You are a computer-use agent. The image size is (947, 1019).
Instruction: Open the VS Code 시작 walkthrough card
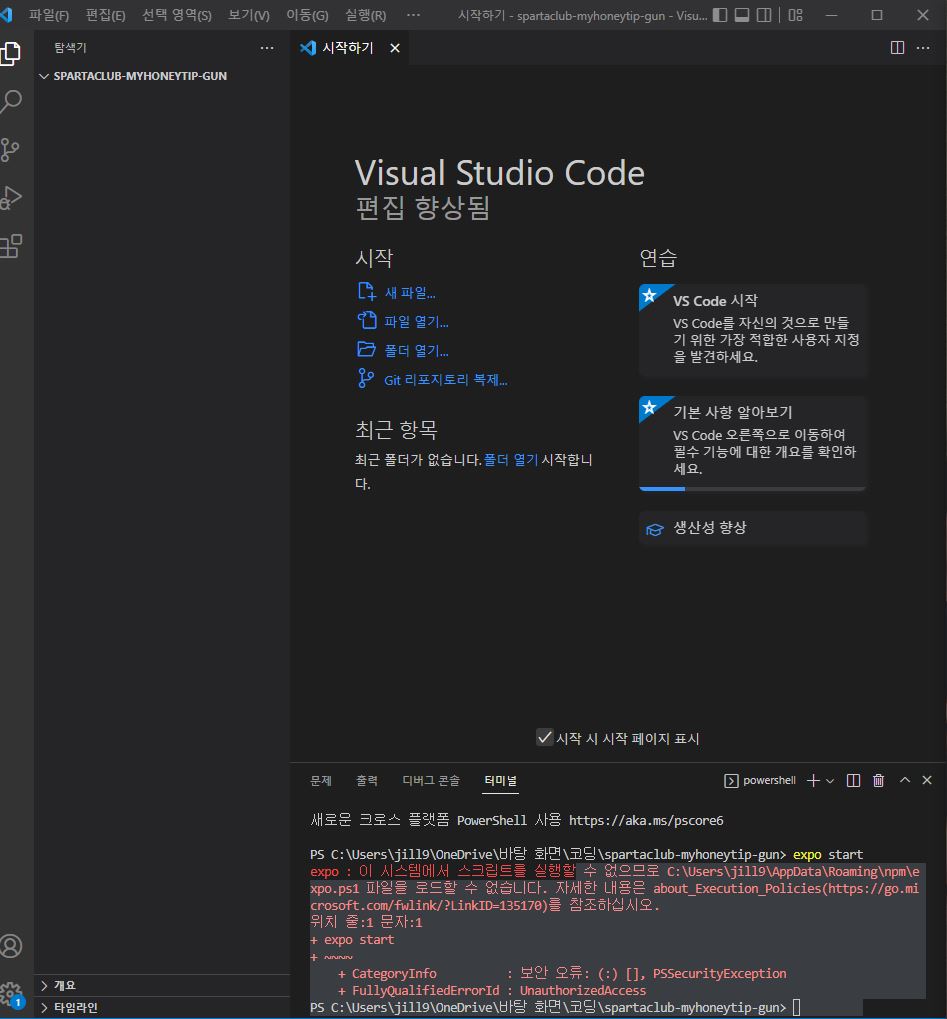pyautogui.click(x=753, y=331)
